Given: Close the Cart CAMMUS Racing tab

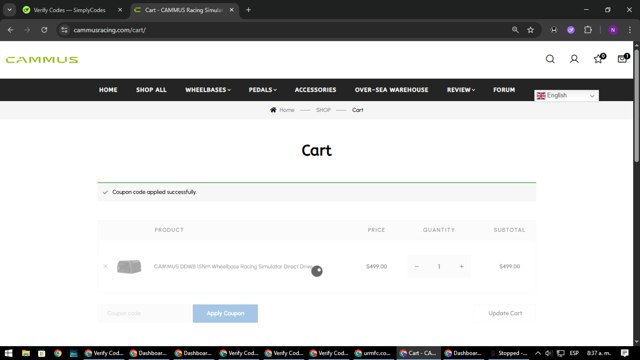Looking at the screenshot, I should [231, 10].
